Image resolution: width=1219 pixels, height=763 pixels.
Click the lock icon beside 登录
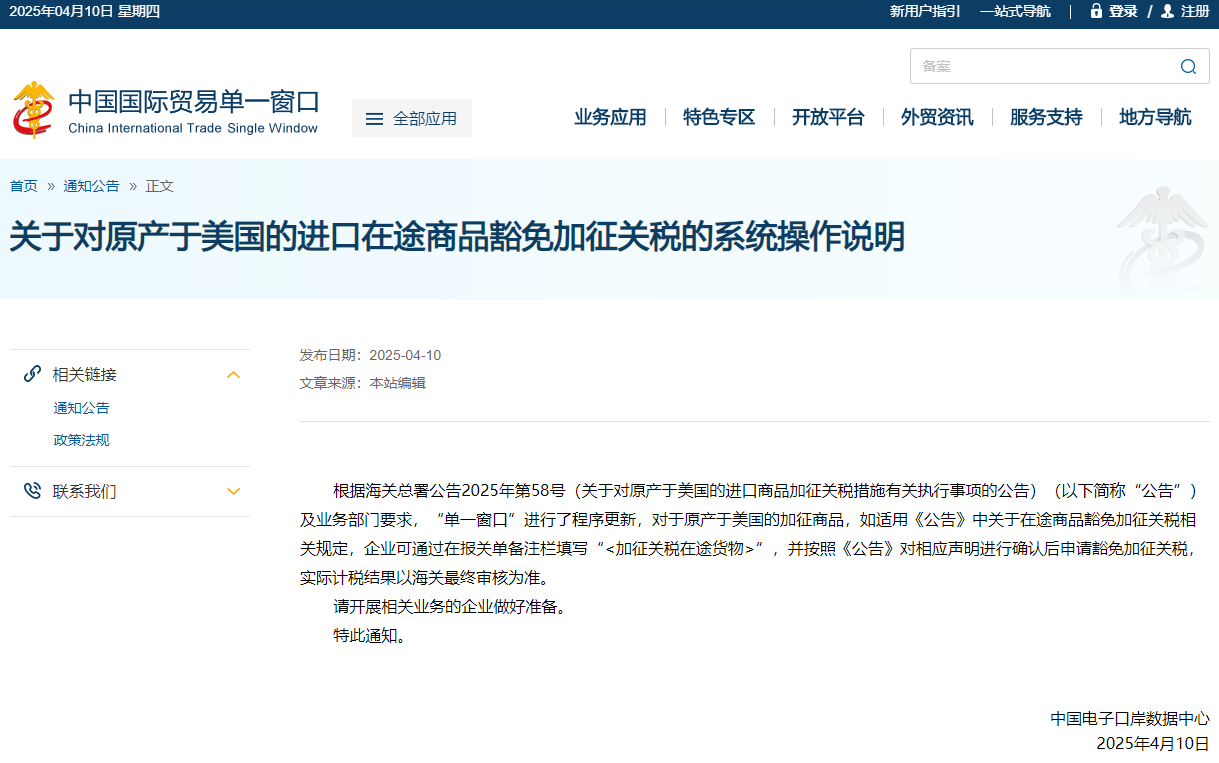coord(1096,11)
